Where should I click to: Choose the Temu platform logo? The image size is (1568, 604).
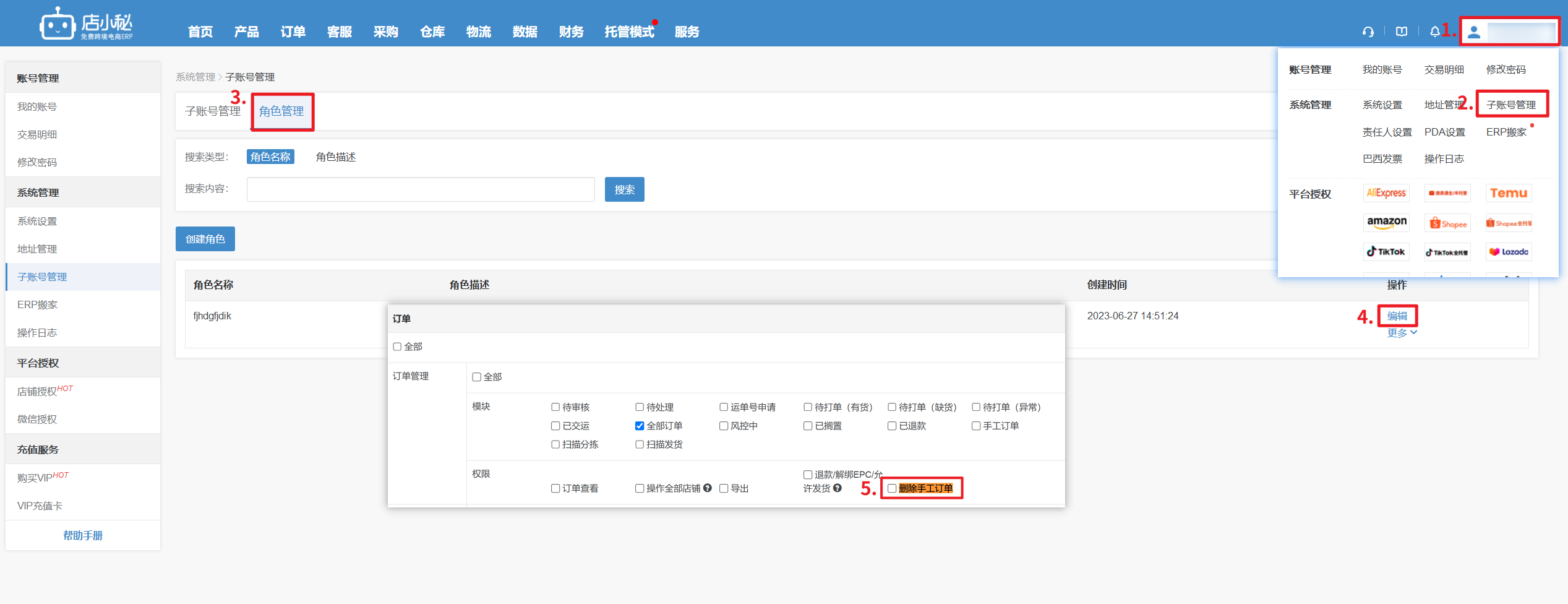pos(1508,193)
